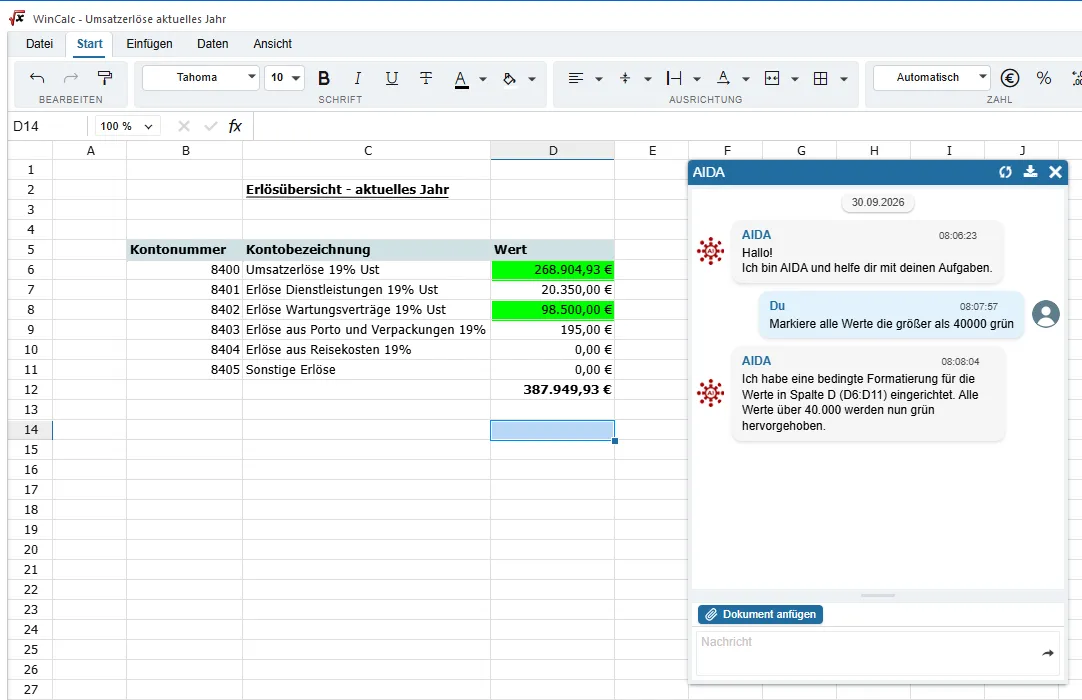Click the cell borders icon
This screenshot has height=700, width=1082.
click(820, 78)
